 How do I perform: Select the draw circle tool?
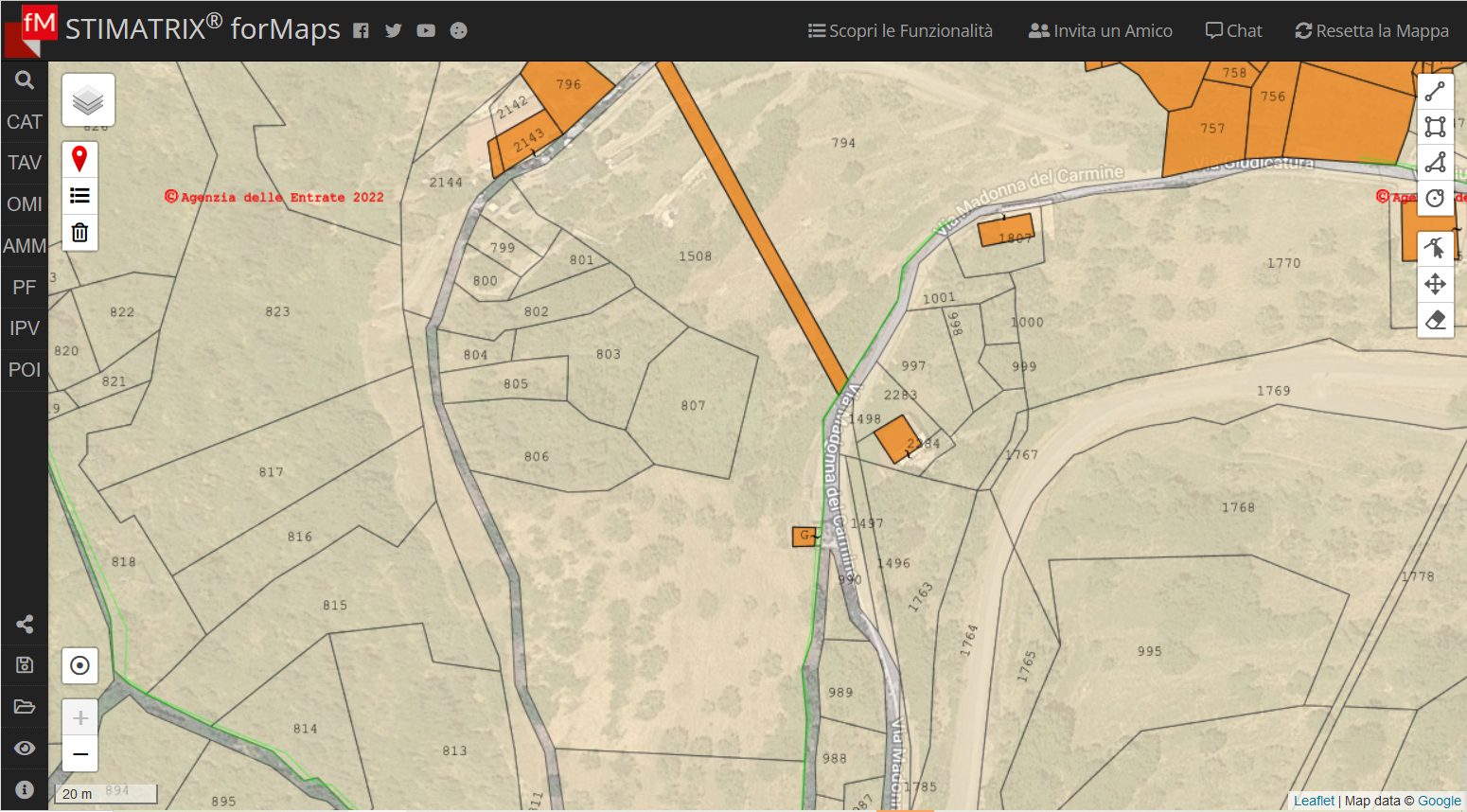click(1435, 199)
